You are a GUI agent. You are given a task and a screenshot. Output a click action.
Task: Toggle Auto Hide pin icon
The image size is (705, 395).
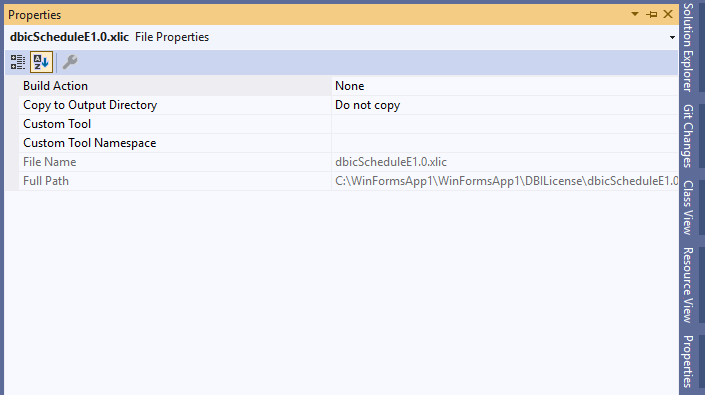click(x=651, y=14)
